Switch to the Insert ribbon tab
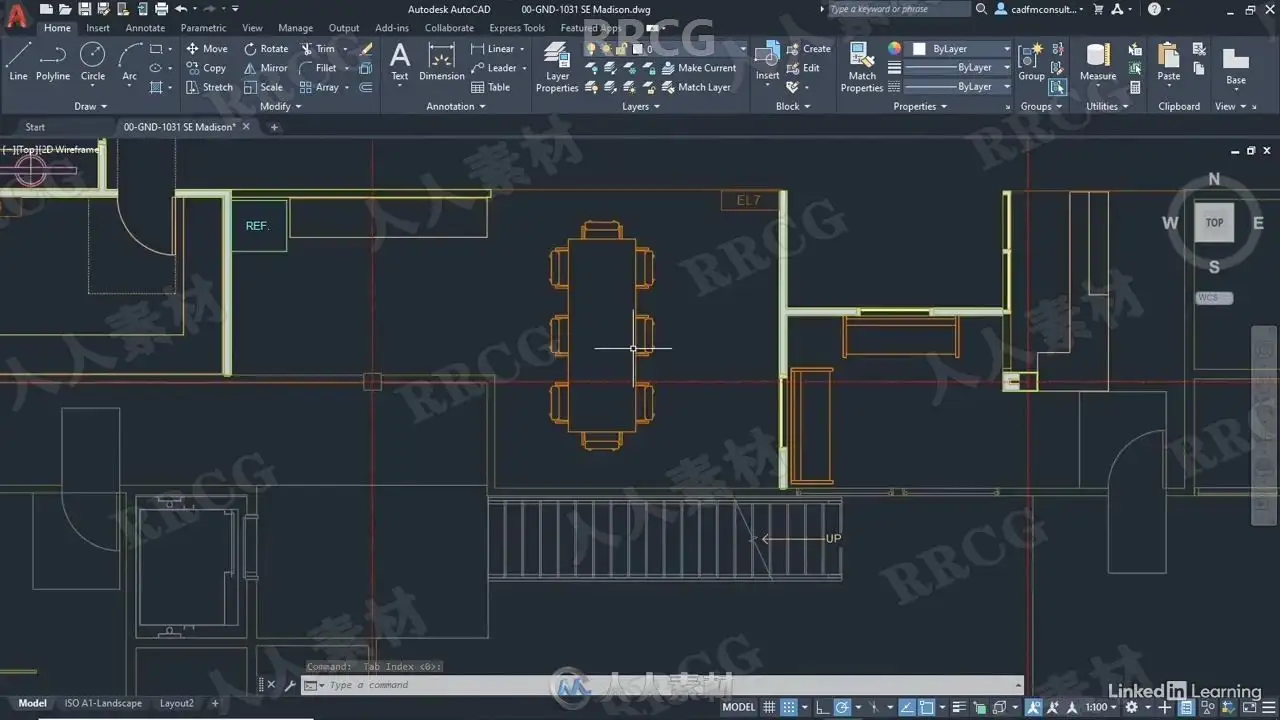 click(98, 28)
